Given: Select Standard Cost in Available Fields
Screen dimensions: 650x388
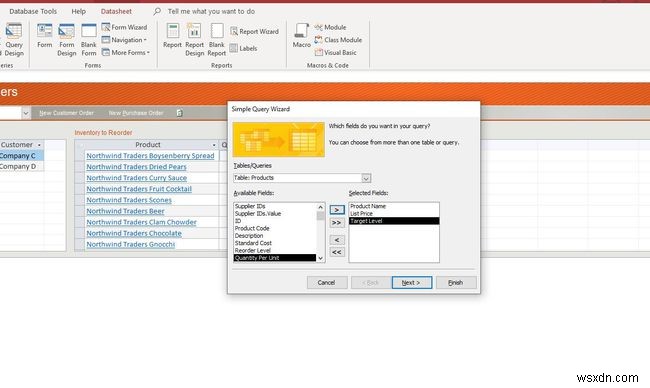Looking at the screenshot, I should (275, 243).
